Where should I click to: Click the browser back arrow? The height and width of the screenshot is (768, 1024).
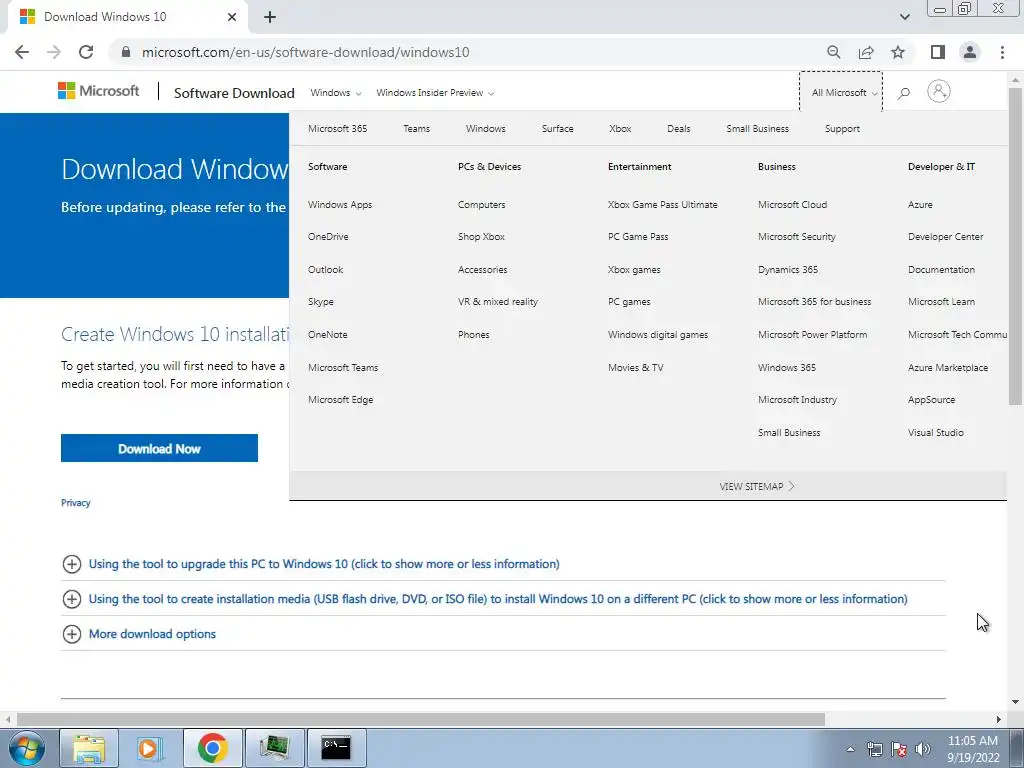[x=22, y=52]
